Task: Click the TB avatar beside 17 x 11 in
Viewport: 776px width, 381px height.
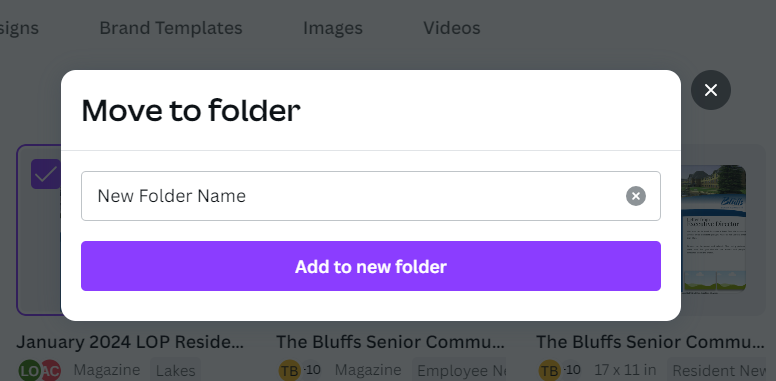Action: (549, 370)
